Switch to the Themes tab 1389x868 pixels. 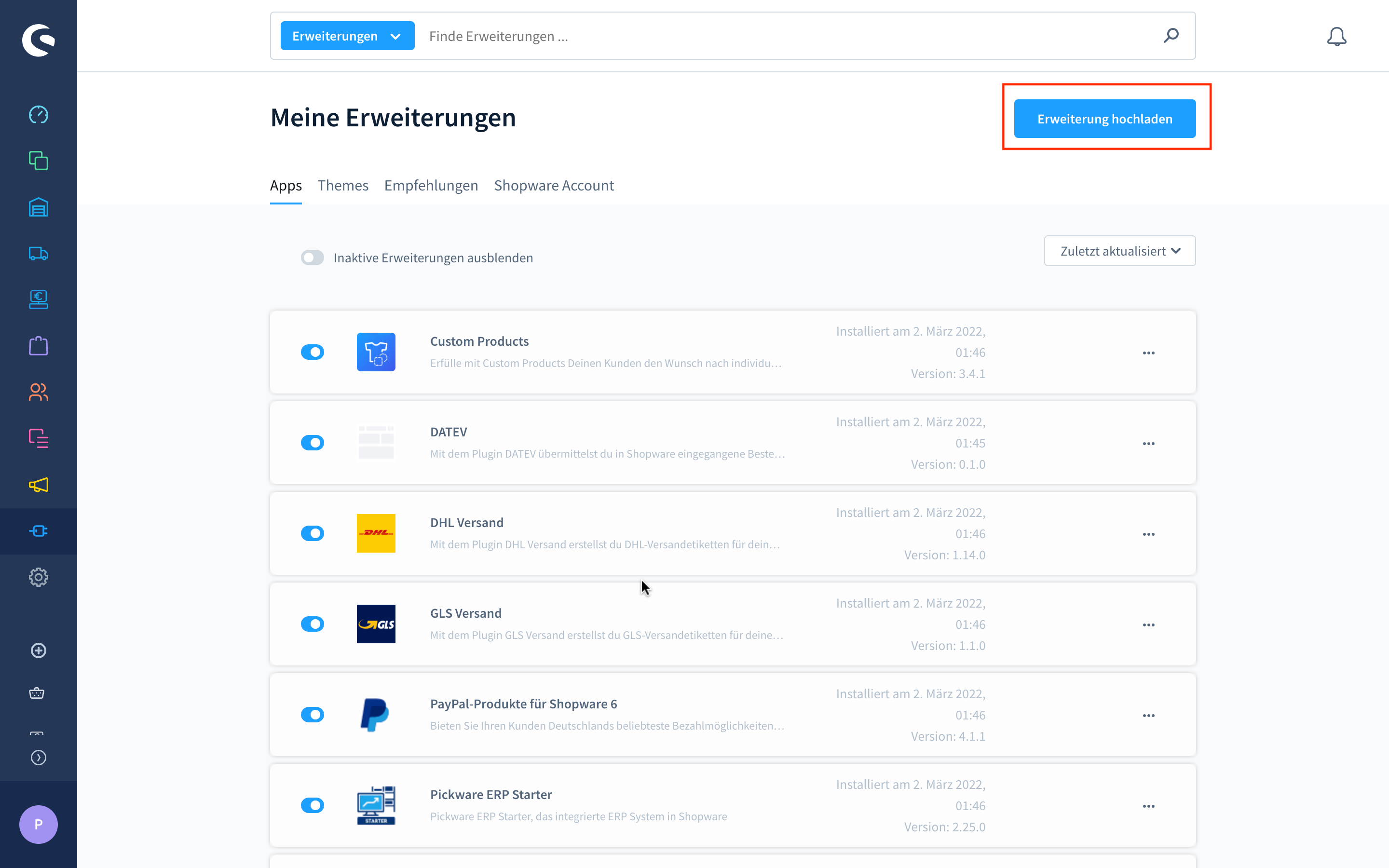(x=342, y=186)
